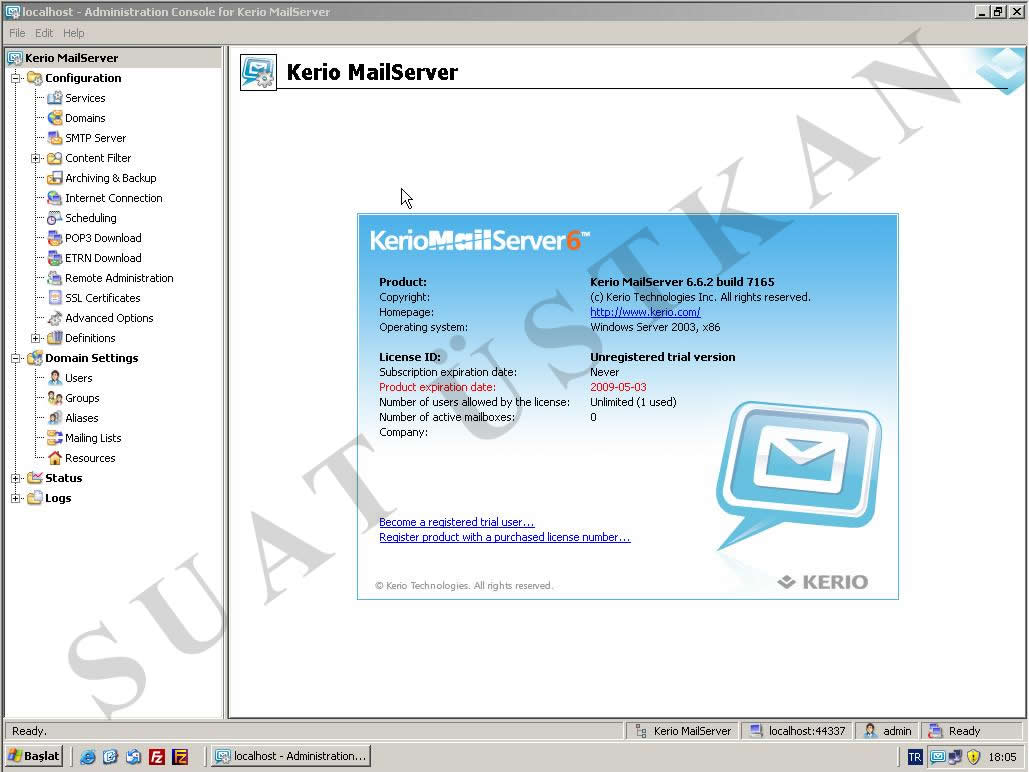Screen dimensions: 1029x772
Task: Open the File menu
Action: [x=17, y=33]
